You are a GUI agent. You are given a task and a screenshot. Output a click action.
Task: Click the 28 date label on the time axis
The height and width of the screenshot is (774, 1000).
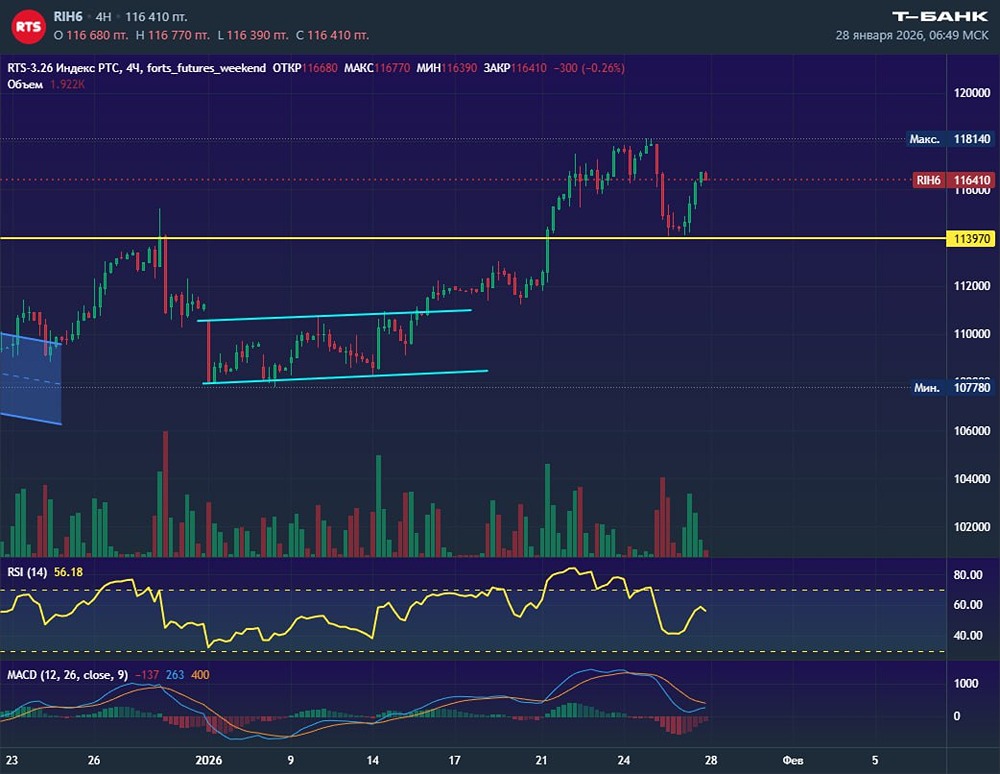tap(710, 760)
